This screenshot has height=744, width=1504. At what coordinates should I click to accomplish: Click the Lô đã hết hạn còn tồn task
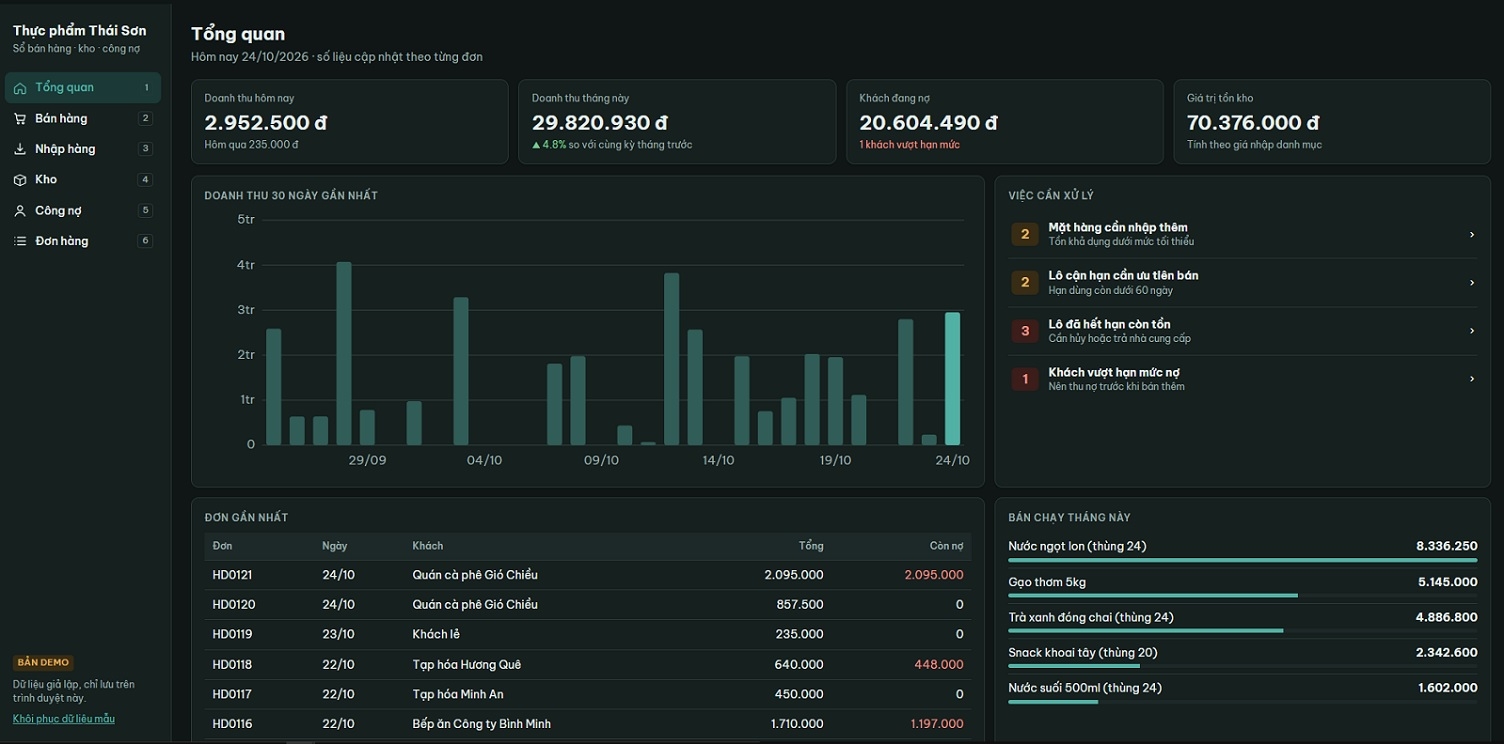(1243, 331)
